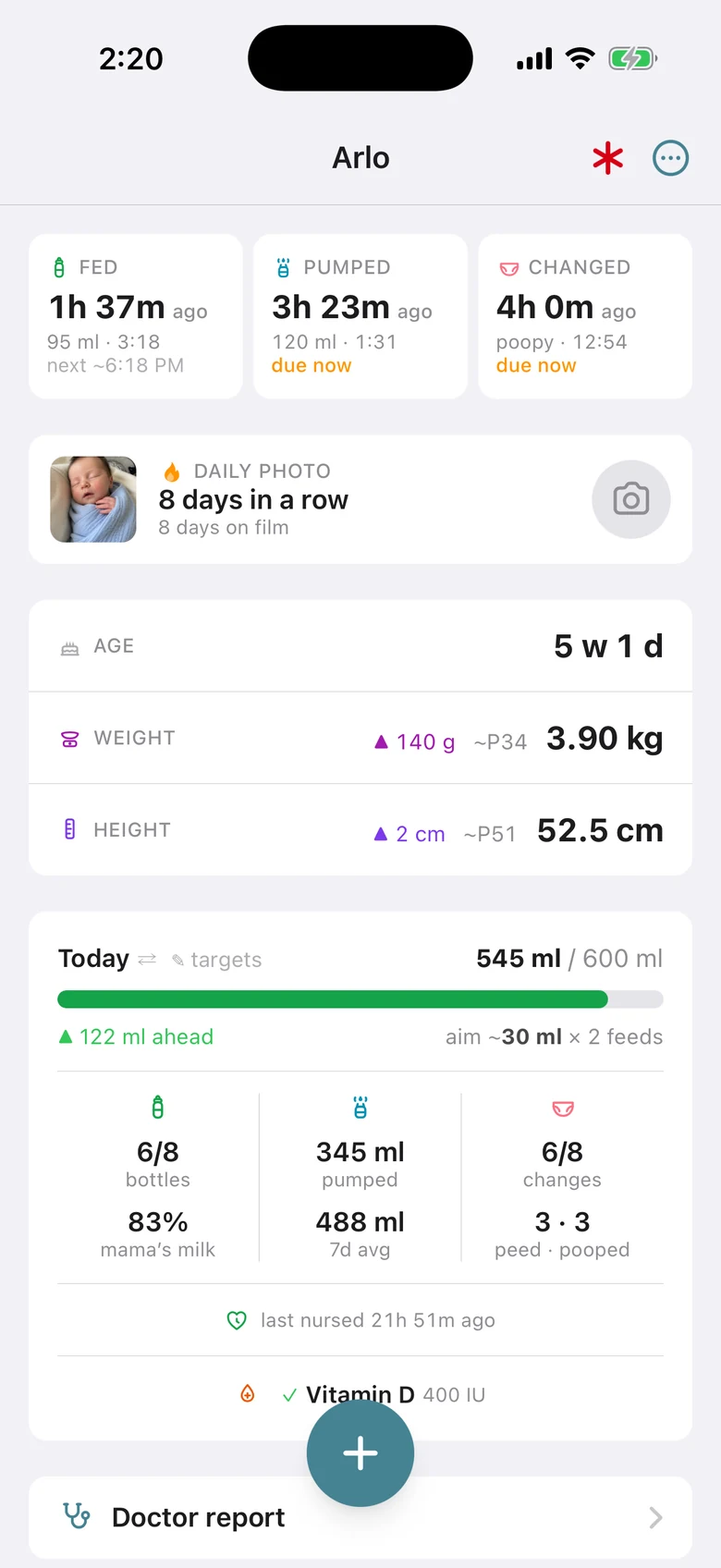Select the 6/8 bottles stat column
Image resolution: width=721 pixels, height=1568 pixels.
(x=158, y=1177)
